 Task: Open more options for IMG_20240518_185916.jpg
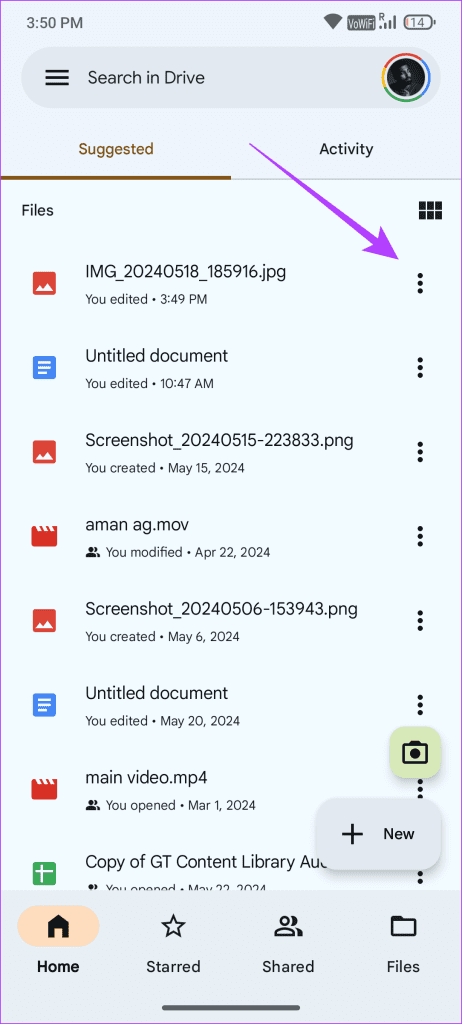420,283
